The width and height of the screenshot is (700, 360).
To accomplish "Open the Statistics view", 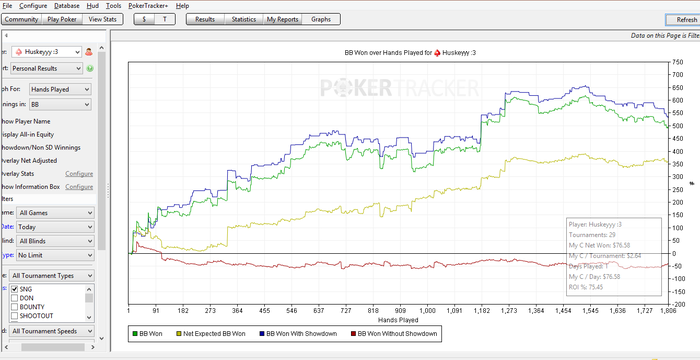I will click(244, 19).
